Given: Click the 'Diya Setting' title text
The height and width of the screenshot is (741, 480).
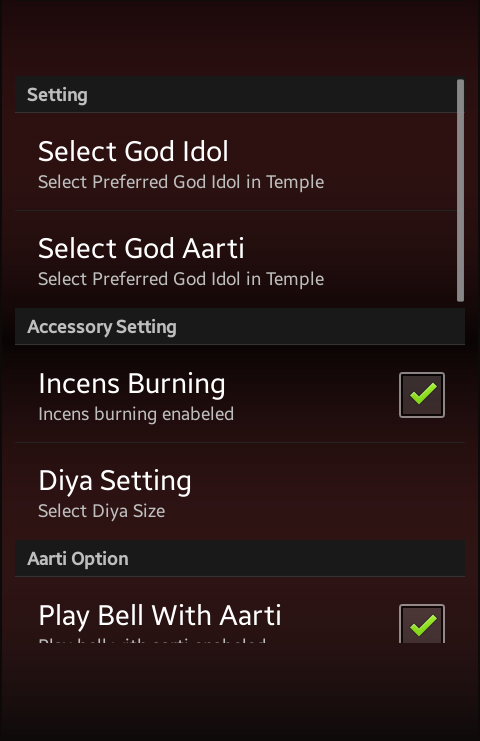Looking at the screenshot, I should (x=115, y=481).
